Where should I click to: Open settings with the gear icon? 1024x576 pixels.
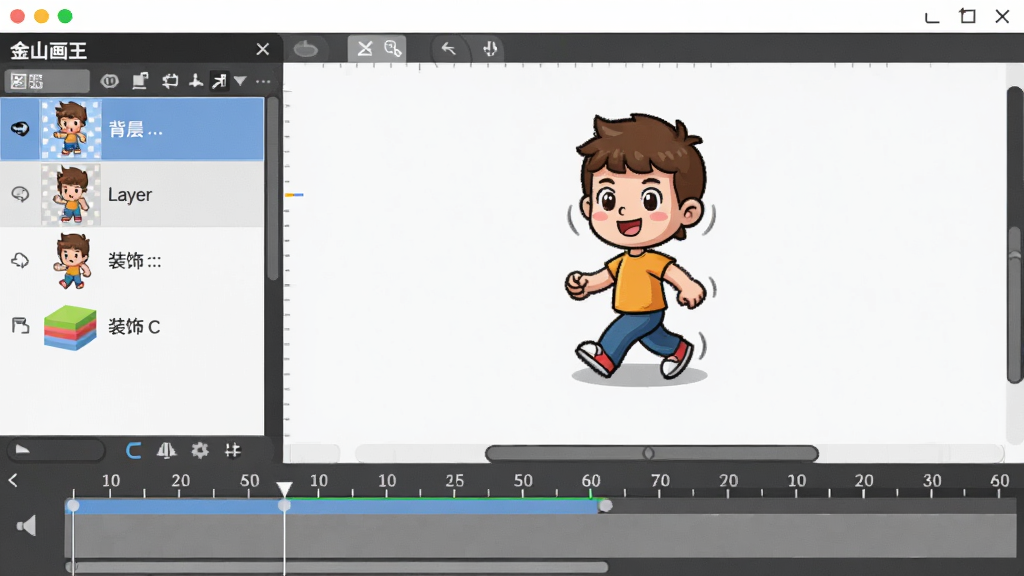(200, 450)
